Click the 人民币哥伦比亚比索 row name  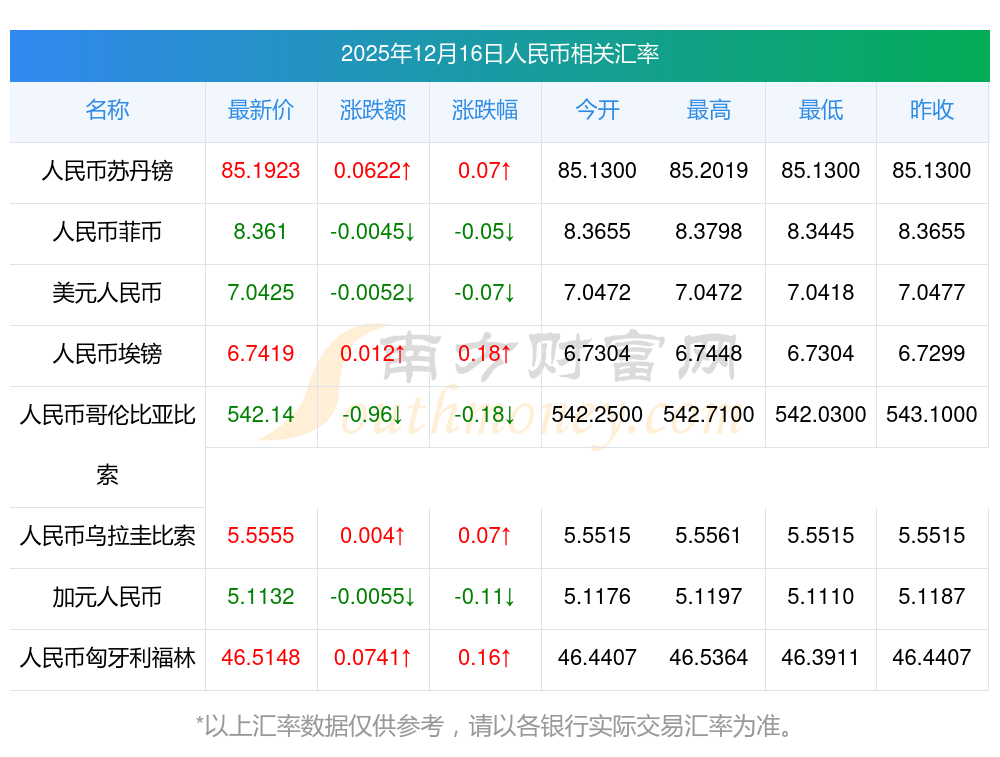pyautogui.click(x=107, y=415)
